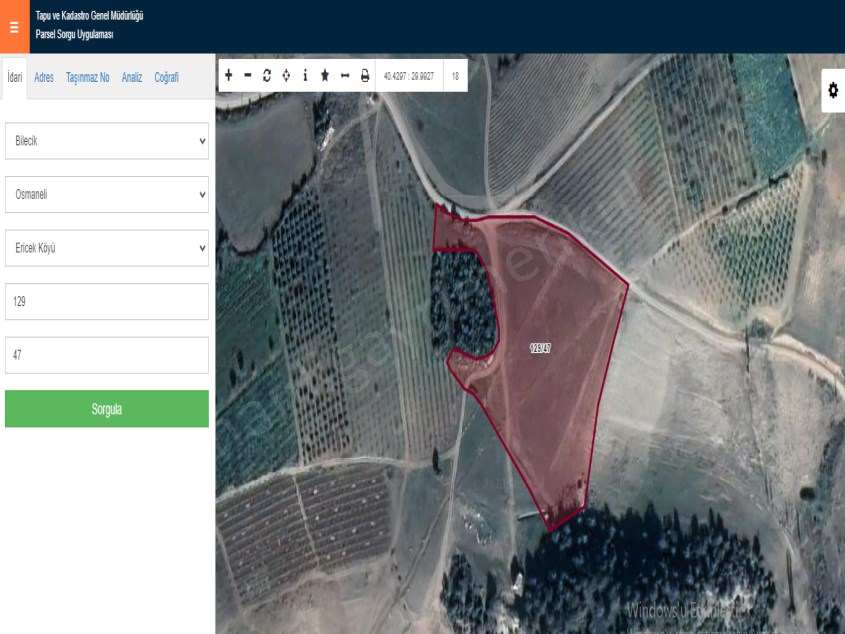Screen dimensions: 845x634
Task: Activate the distance measurement tool
Action: pos(346,73)
